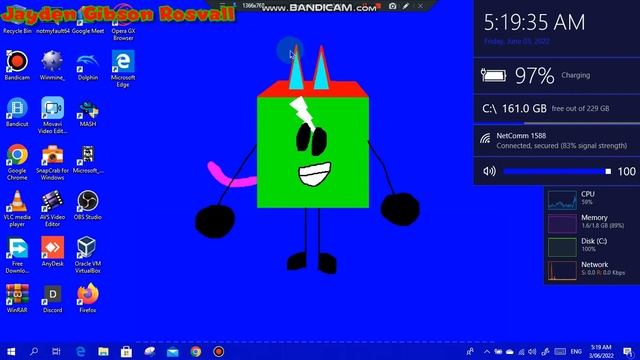The image size is (640, 360).
Task: Open the Winmine desktop icon
Action: (52, 65)
